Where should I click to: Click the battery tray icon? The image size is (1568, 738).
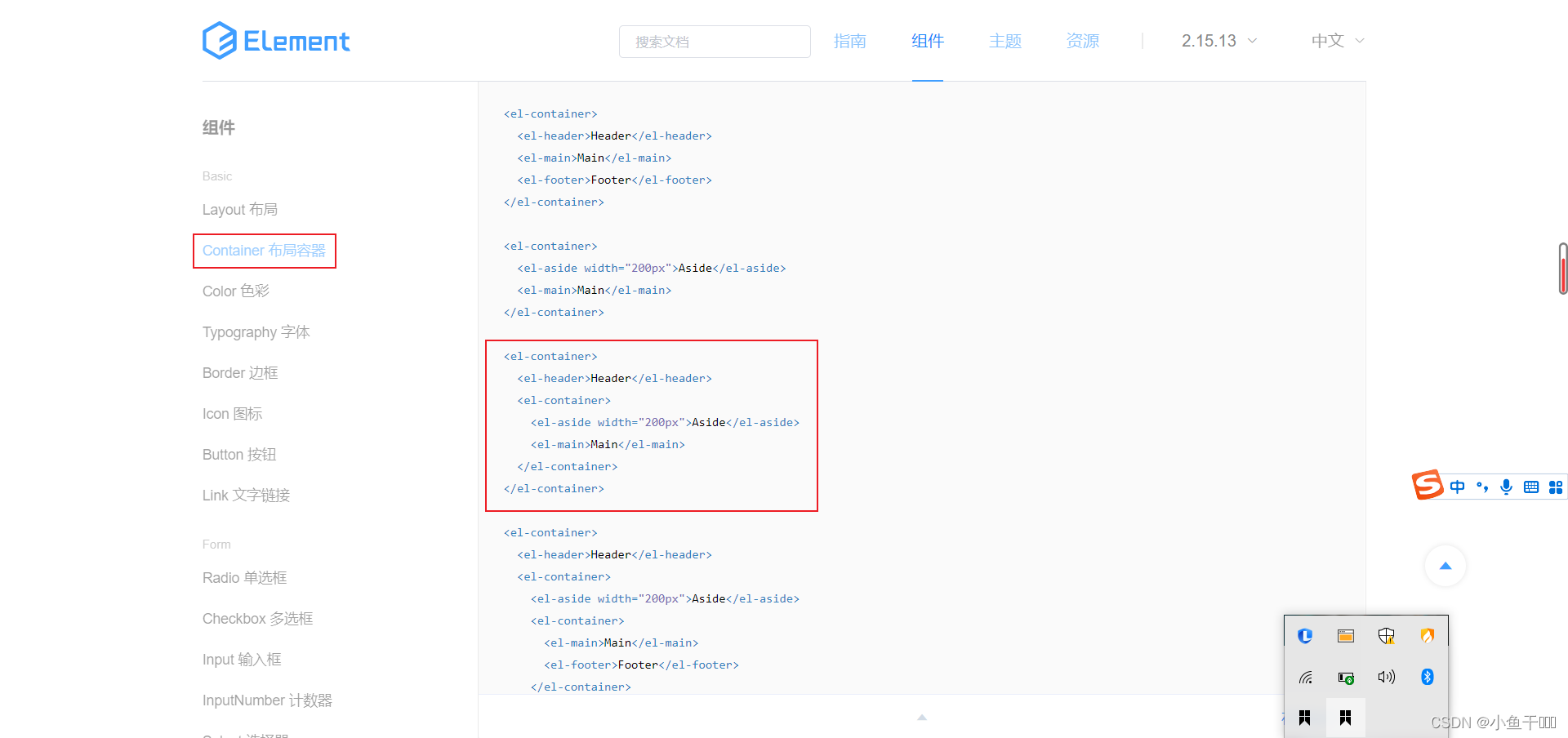(x=1346, y=678)
